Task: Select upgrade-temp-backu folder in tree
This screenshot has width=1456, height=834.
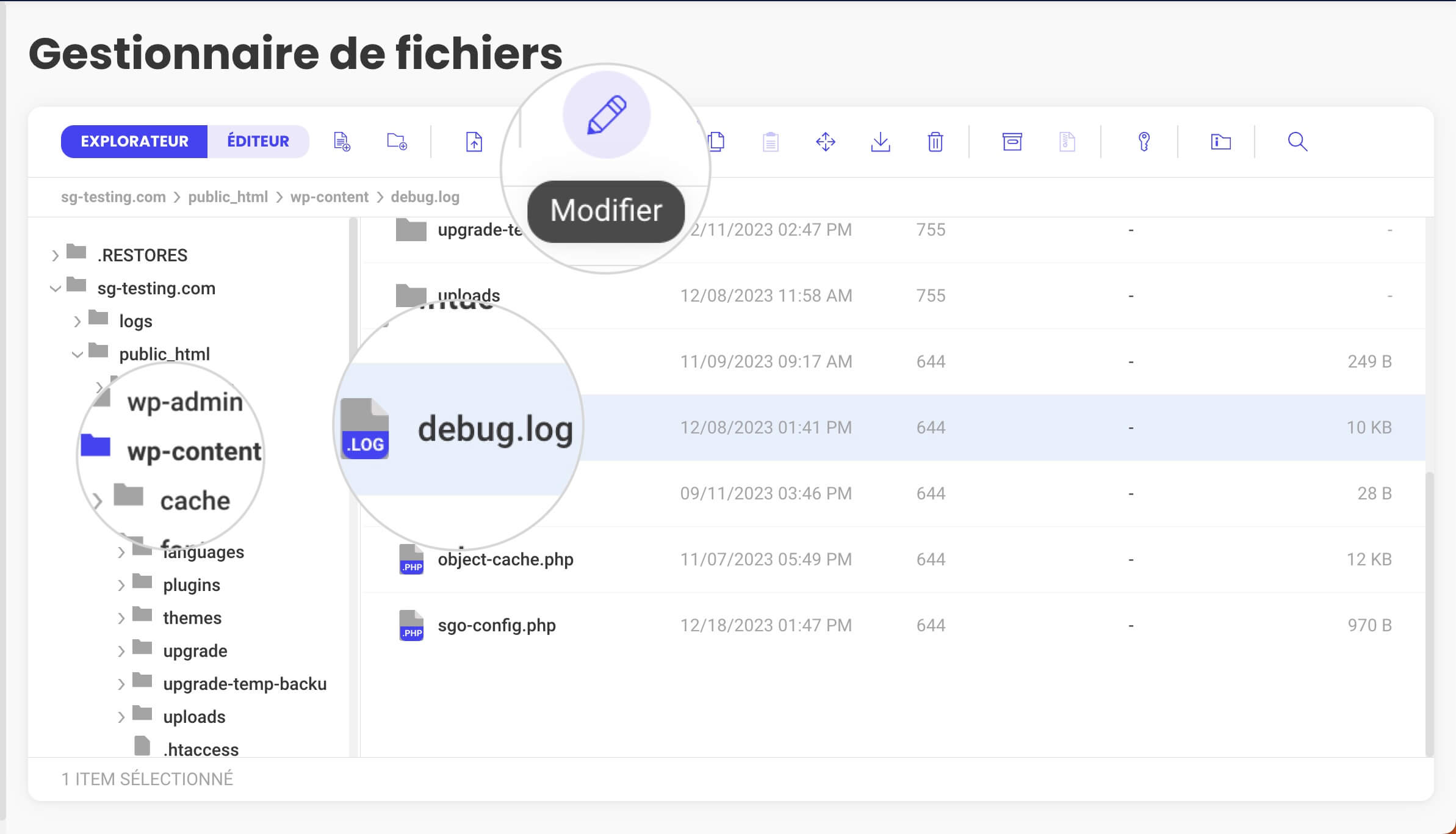Action: pos(245,684)
